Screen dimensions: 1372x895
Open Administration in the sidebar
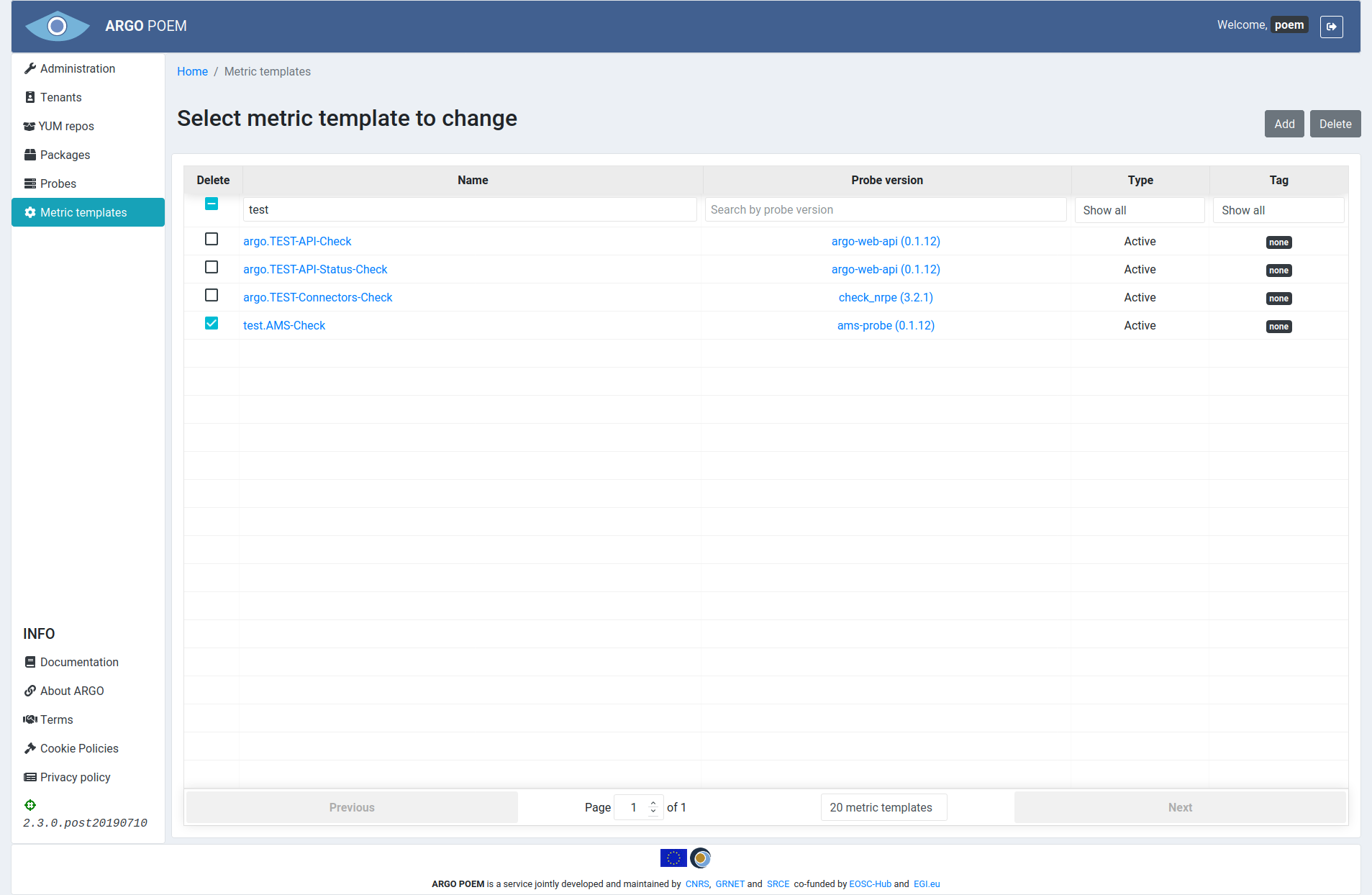coord(88,68)
